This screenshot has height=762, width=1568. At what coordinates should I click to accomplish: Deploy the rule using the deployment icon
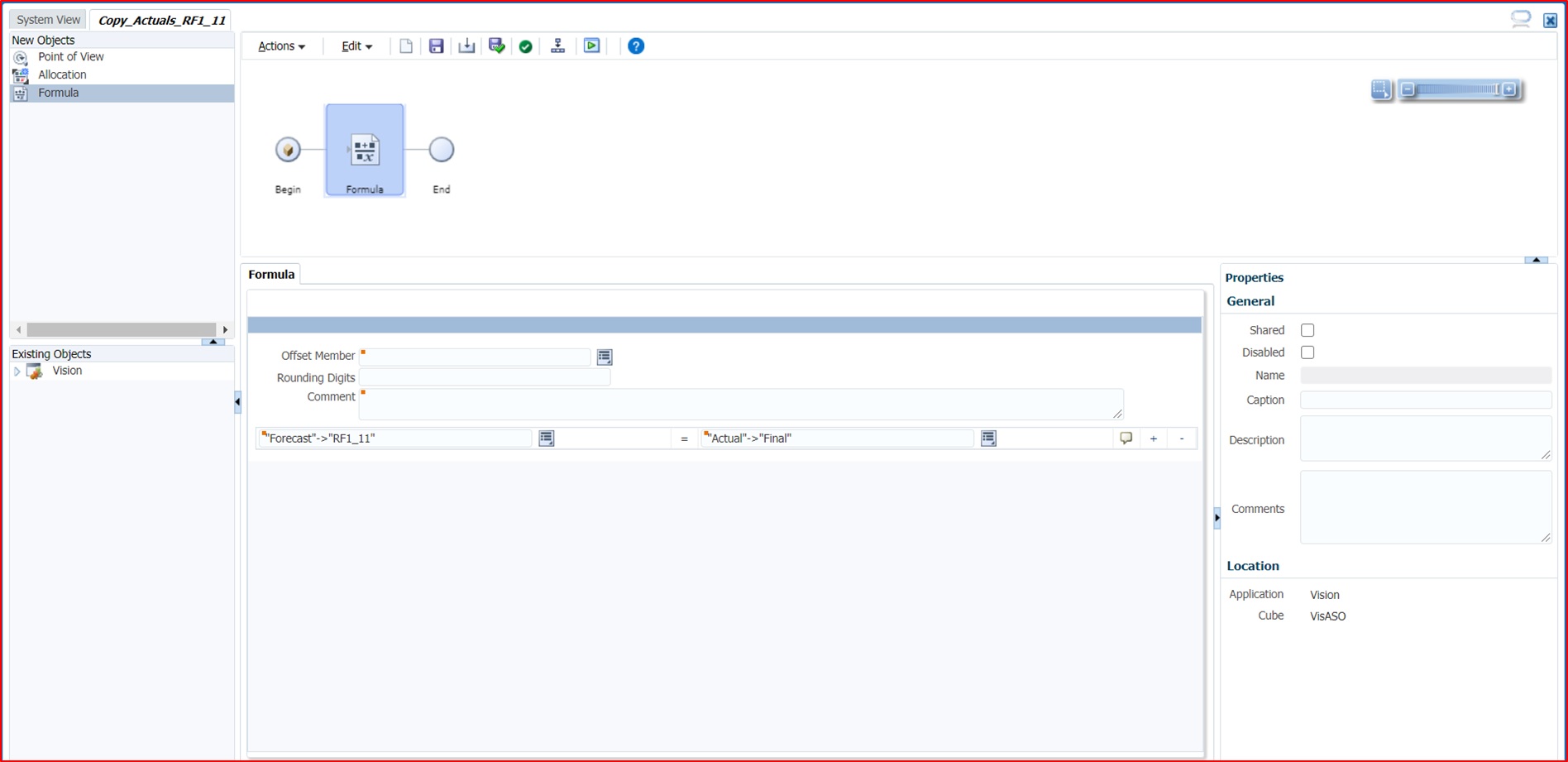[557, 46]
